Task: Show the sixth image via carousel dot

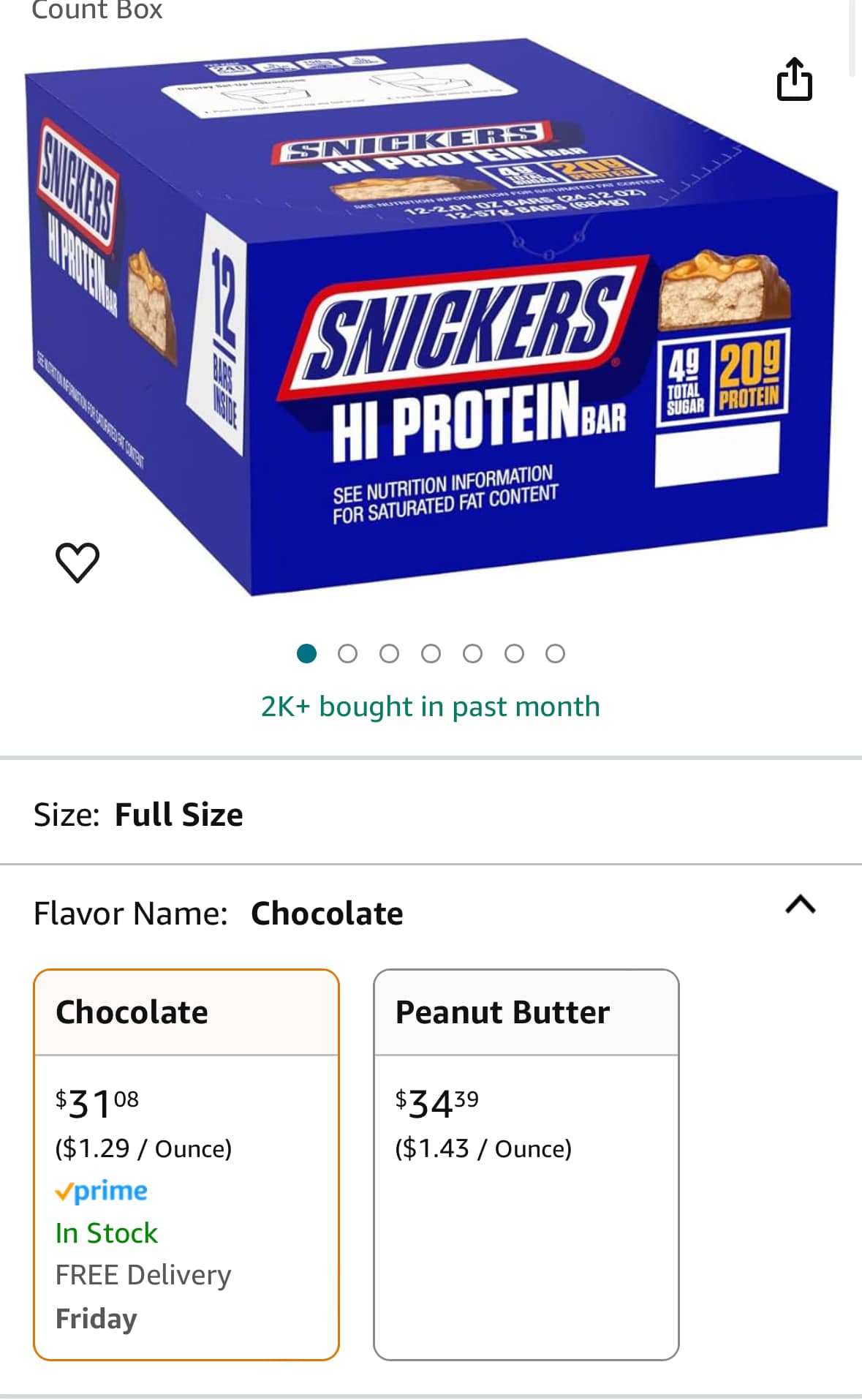Action: 514,653
